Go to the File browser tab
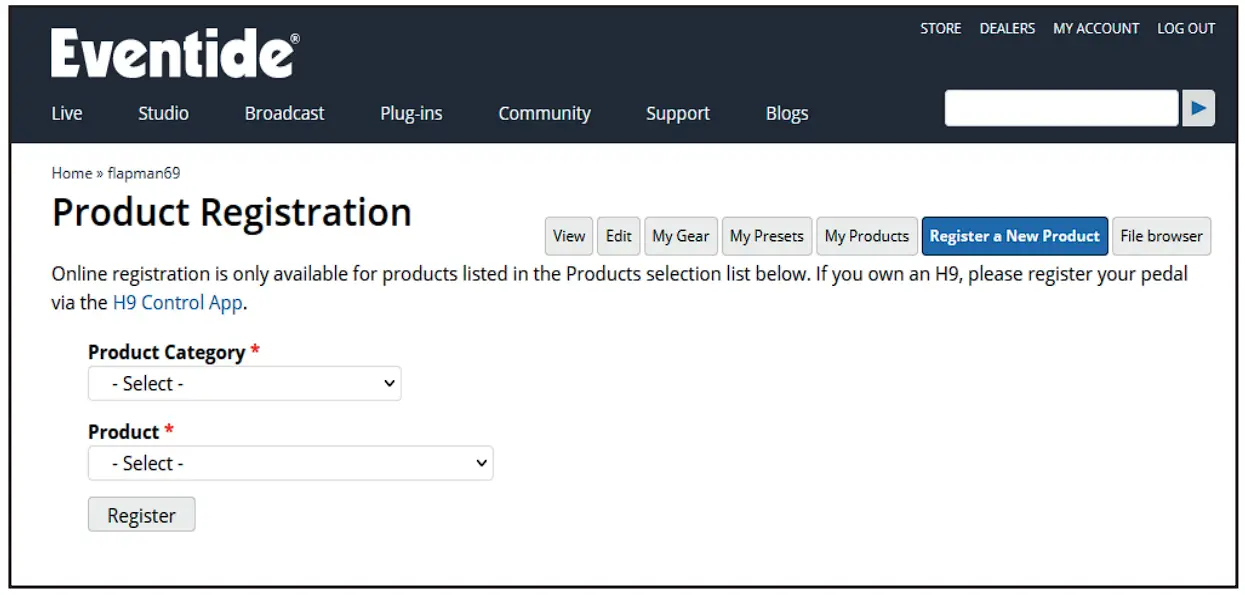The width and height of the screenshot is (1245, 595). (x=1160, y=236)
